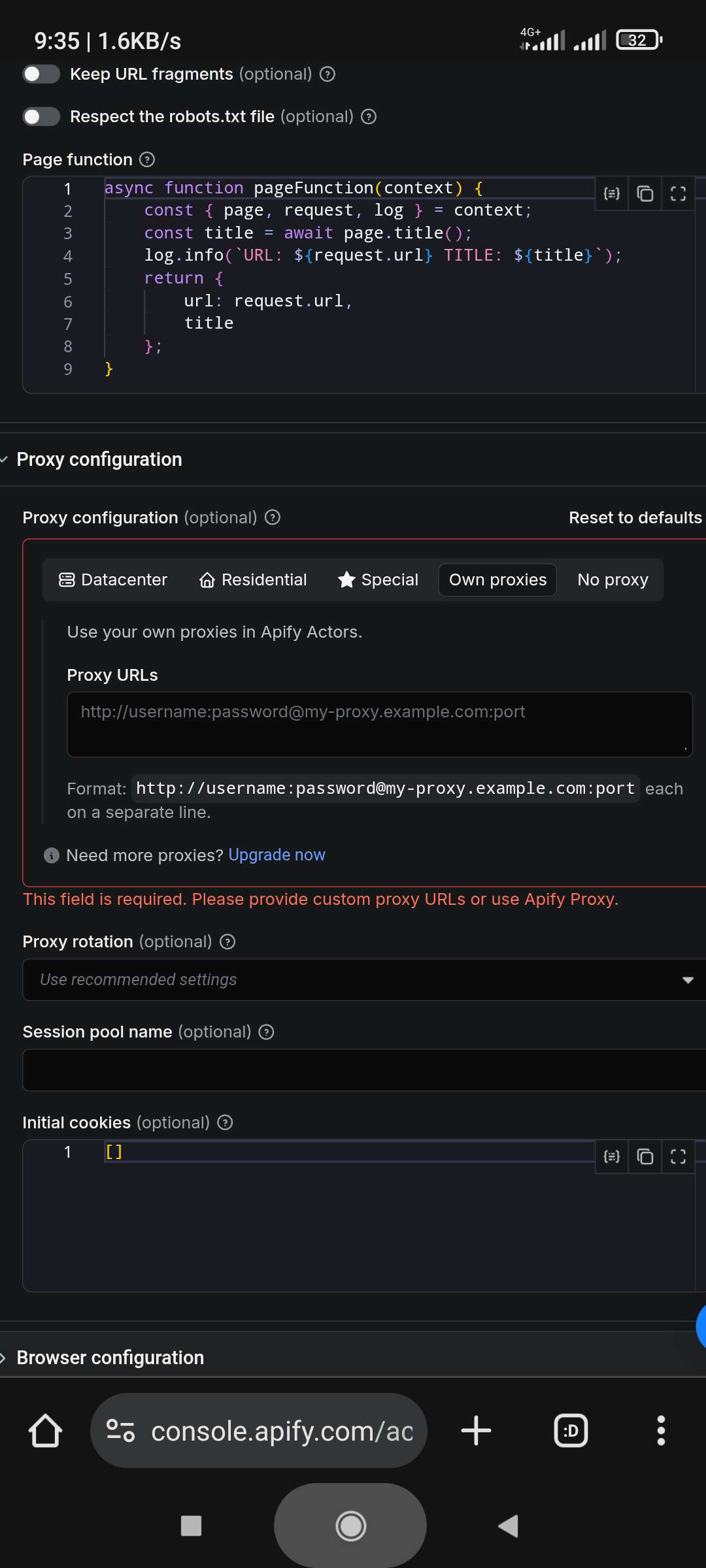Choose the Residential proxy tab
706x1568 pixels.
tap(253, 580)
